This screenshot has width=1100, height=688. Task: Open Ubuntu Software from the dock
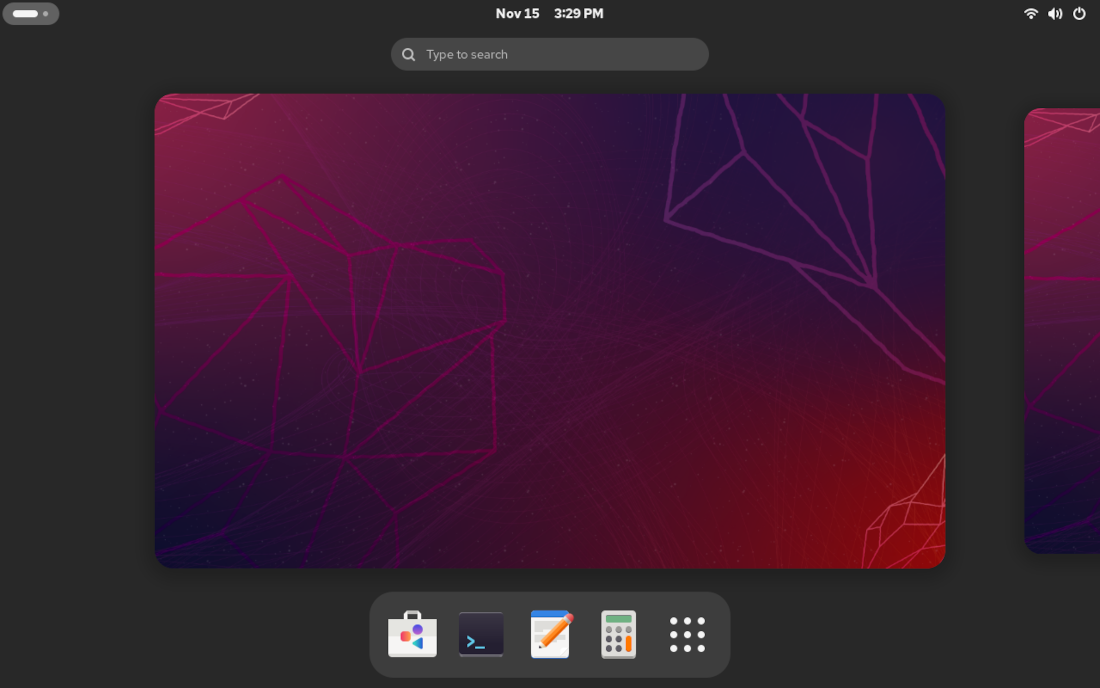412,634
